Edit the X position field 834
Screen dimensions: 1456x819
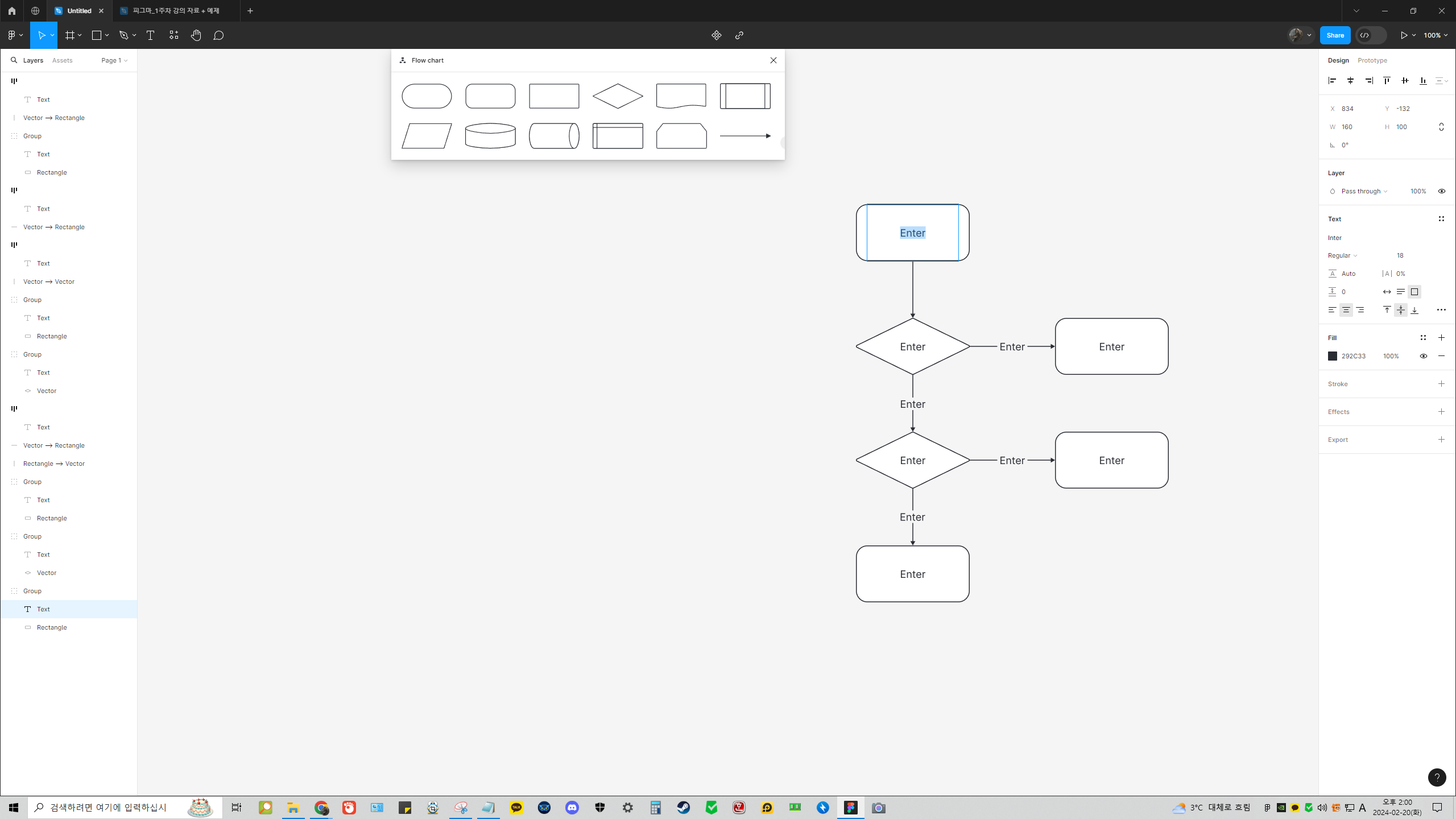pyautogui.click(x=1354, y=109)
